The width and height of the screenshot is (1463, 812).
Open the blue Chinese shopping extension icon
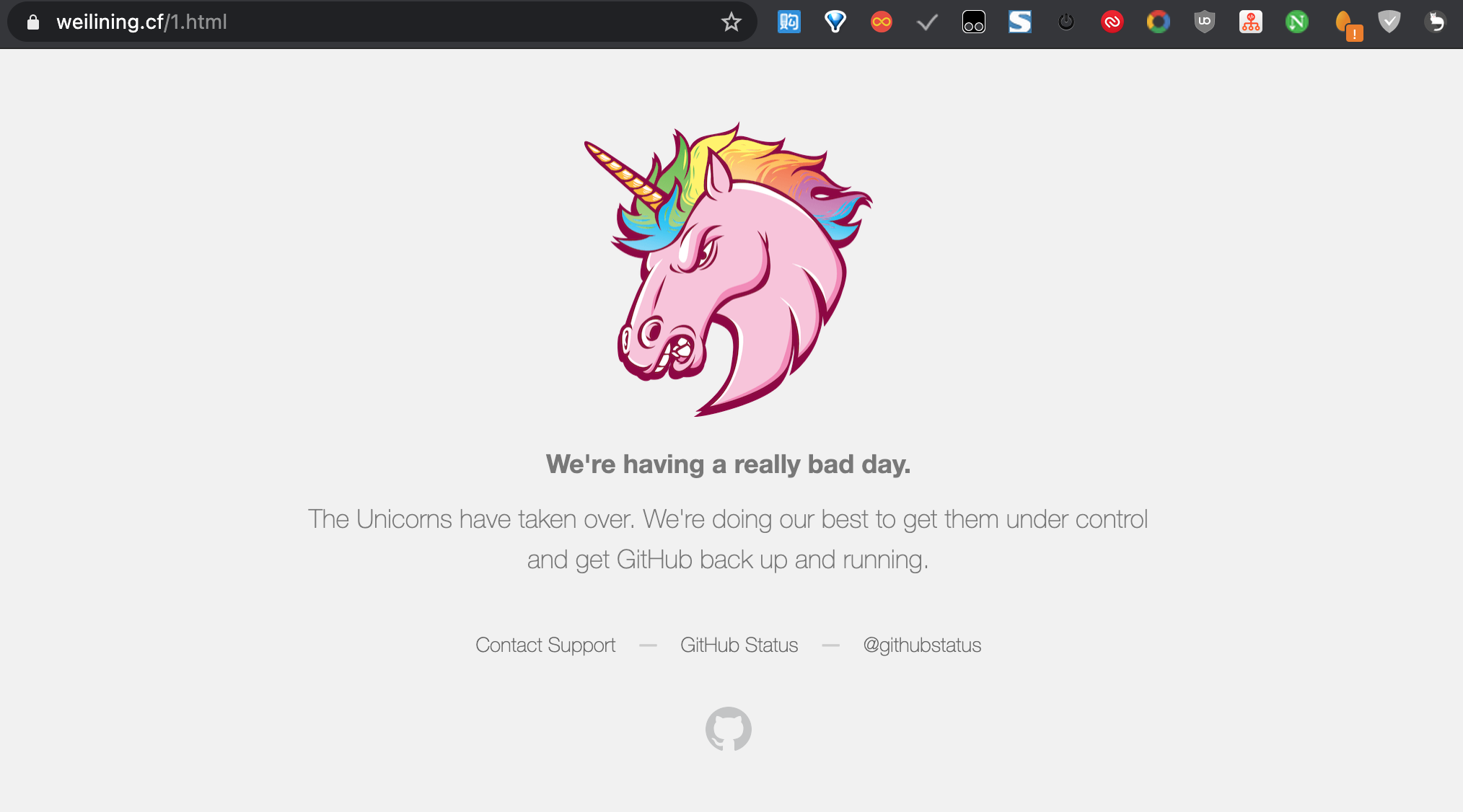point(788,22)
